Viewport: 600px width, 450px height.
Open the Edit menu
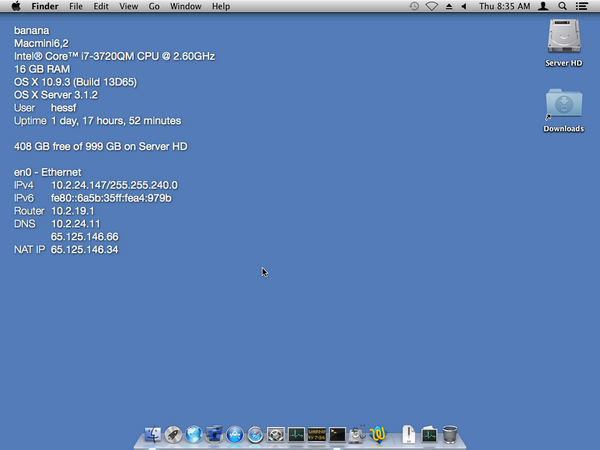[101, 7]
